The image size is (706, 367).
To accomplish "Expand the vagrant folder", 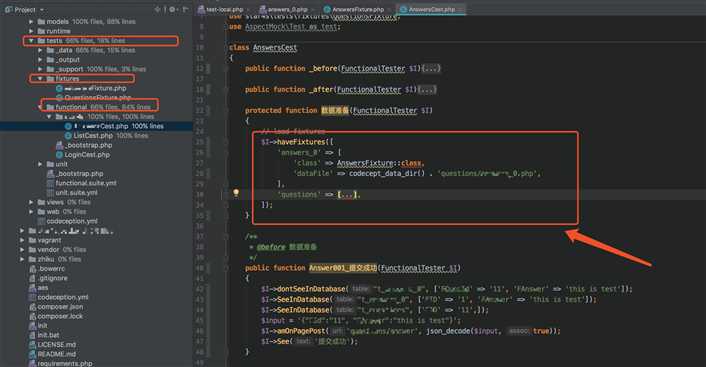I will [22, 240].
